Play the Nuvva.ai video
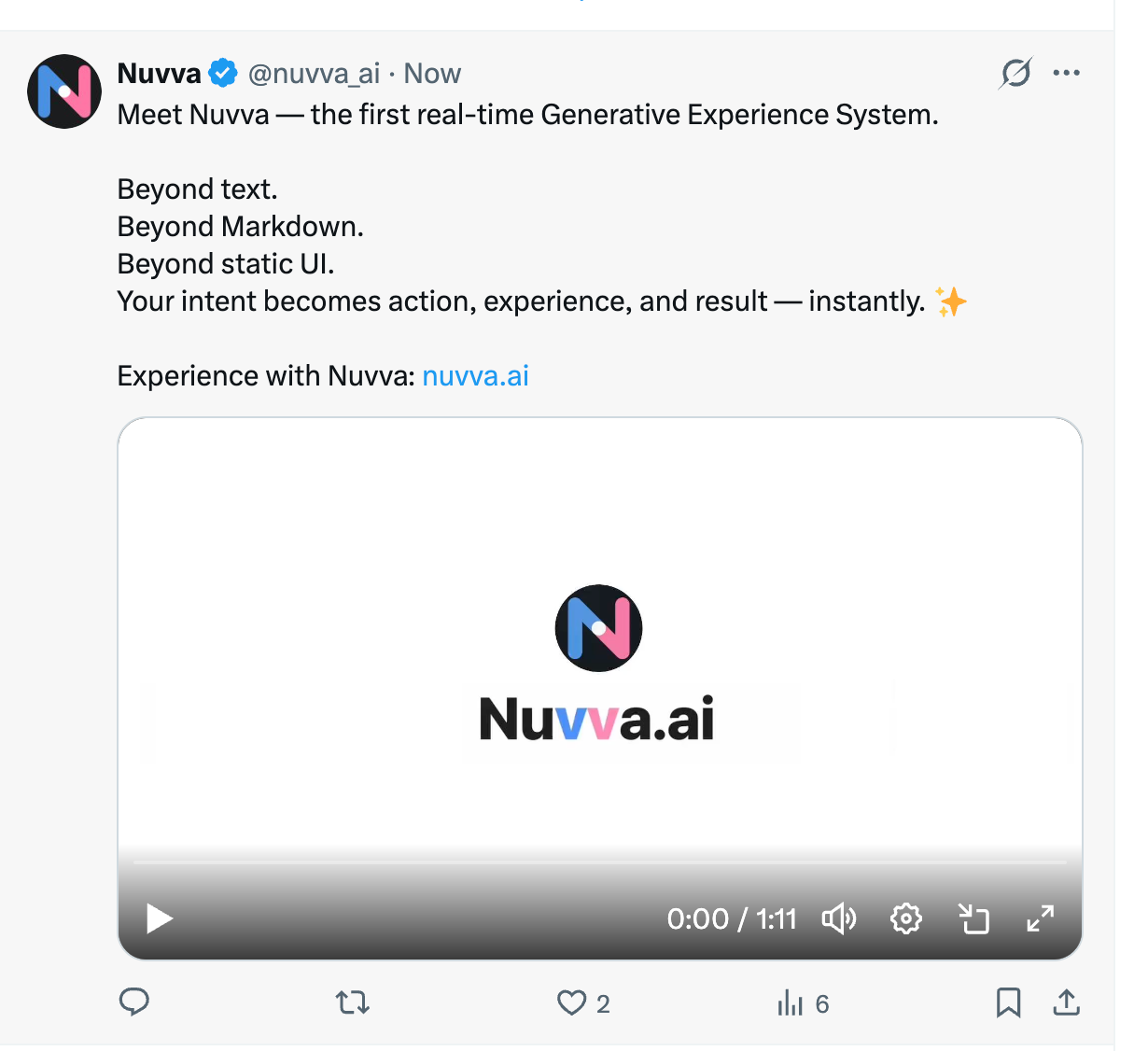This screenshot has height=1051, width=1148. pyautogui.click(x=160, y=919)
